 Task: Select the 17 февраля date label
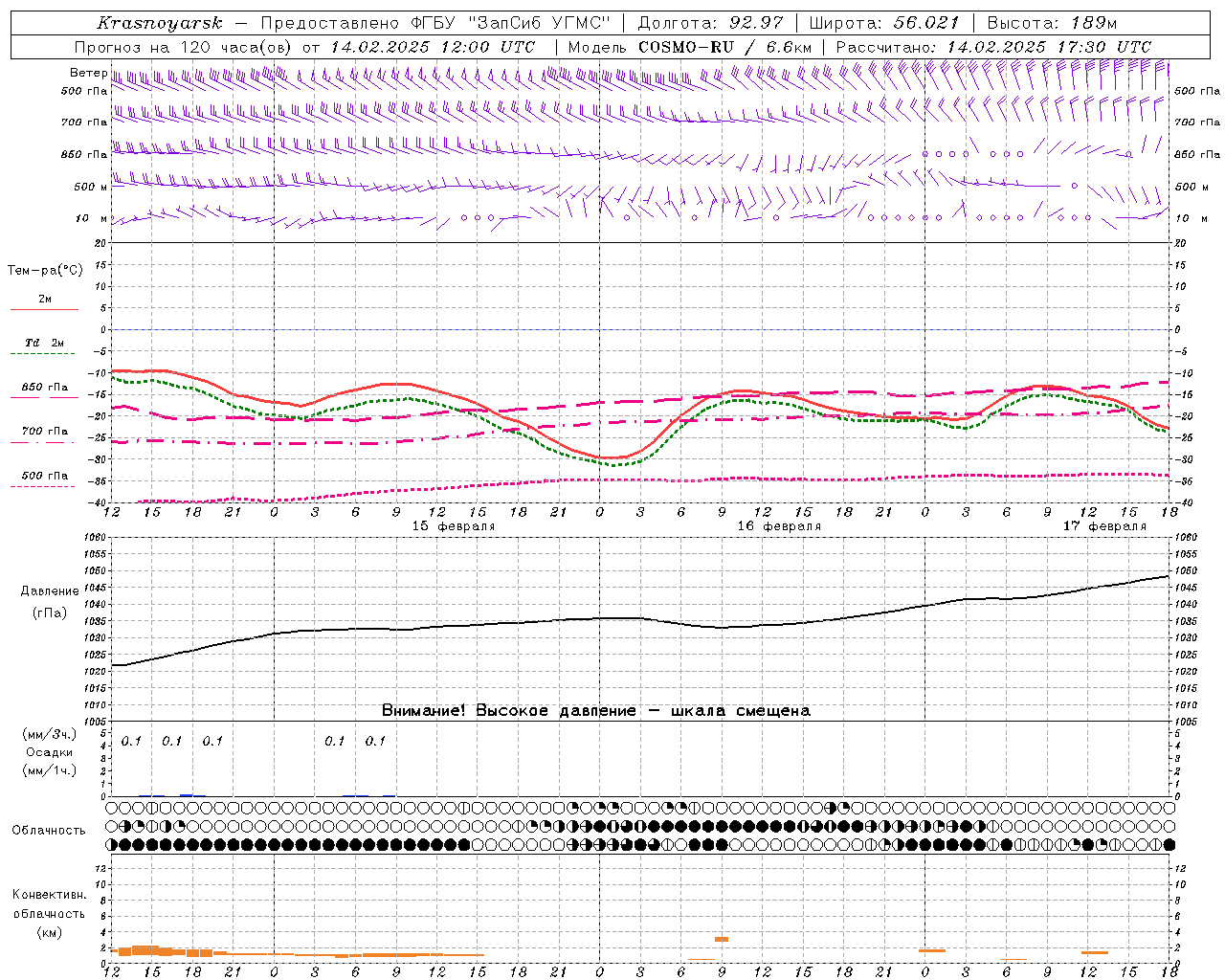[1104, 526]
